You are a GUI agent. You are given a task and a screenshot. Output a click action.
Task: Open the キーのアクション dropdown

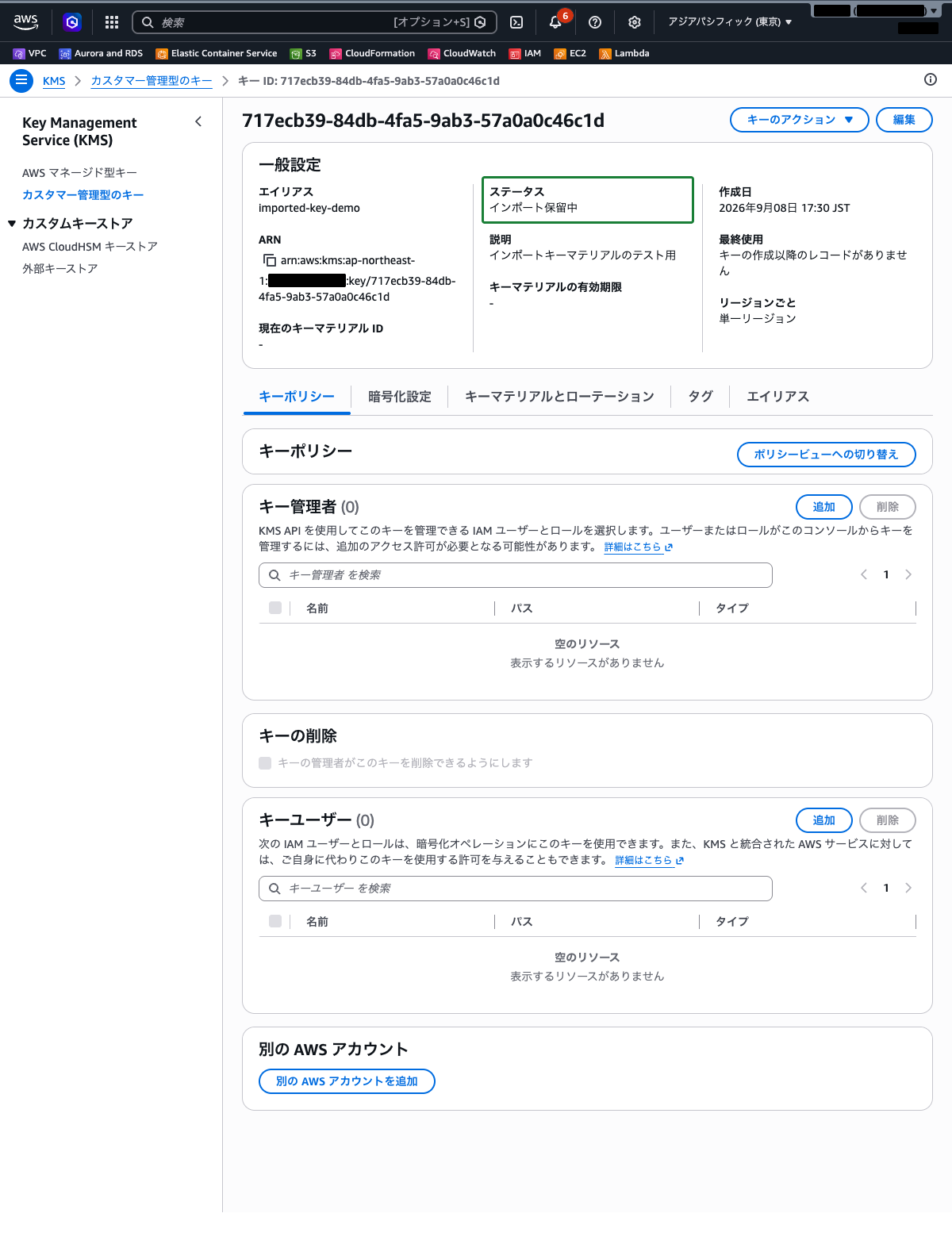[x=800, y=120]
